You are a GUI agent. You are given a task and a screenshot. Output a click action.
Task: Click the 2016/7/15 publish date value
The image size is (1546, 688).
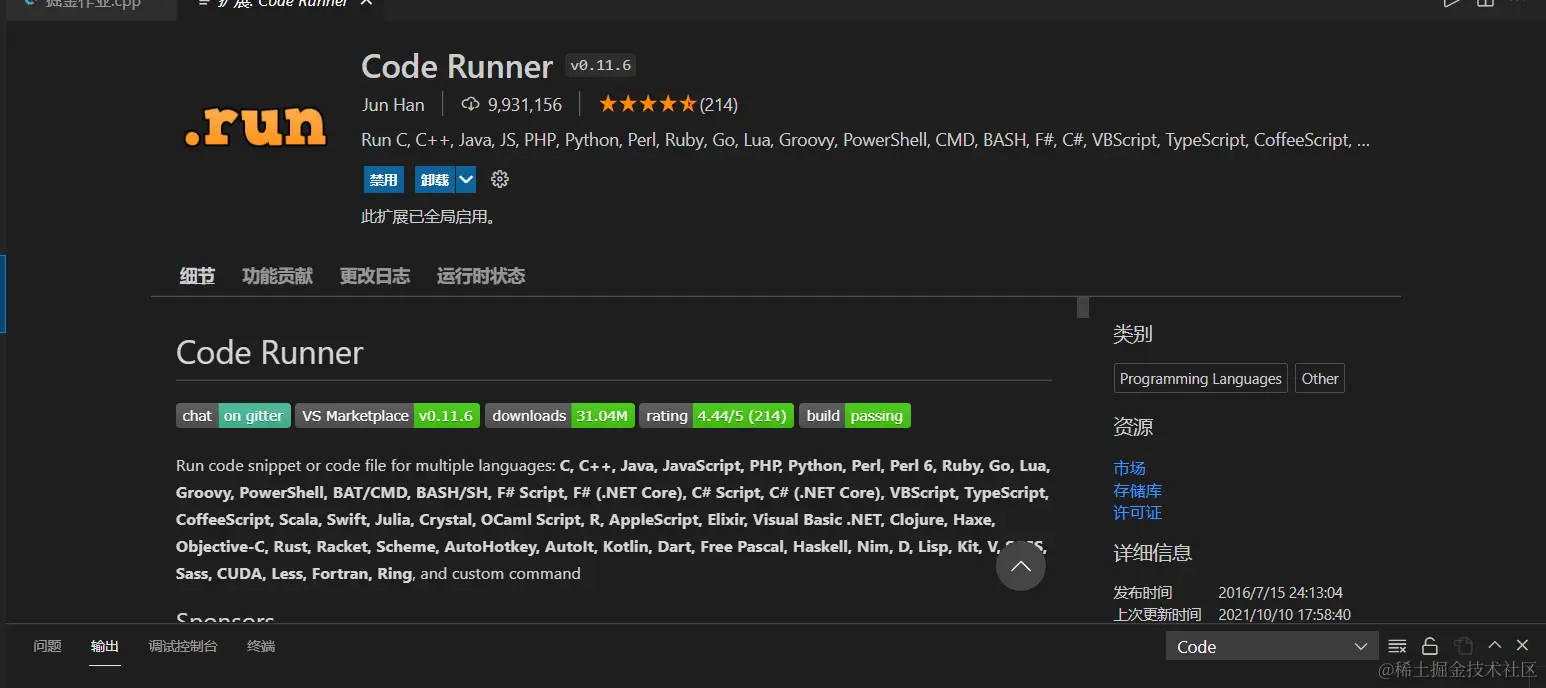[x=1280, y=592]
